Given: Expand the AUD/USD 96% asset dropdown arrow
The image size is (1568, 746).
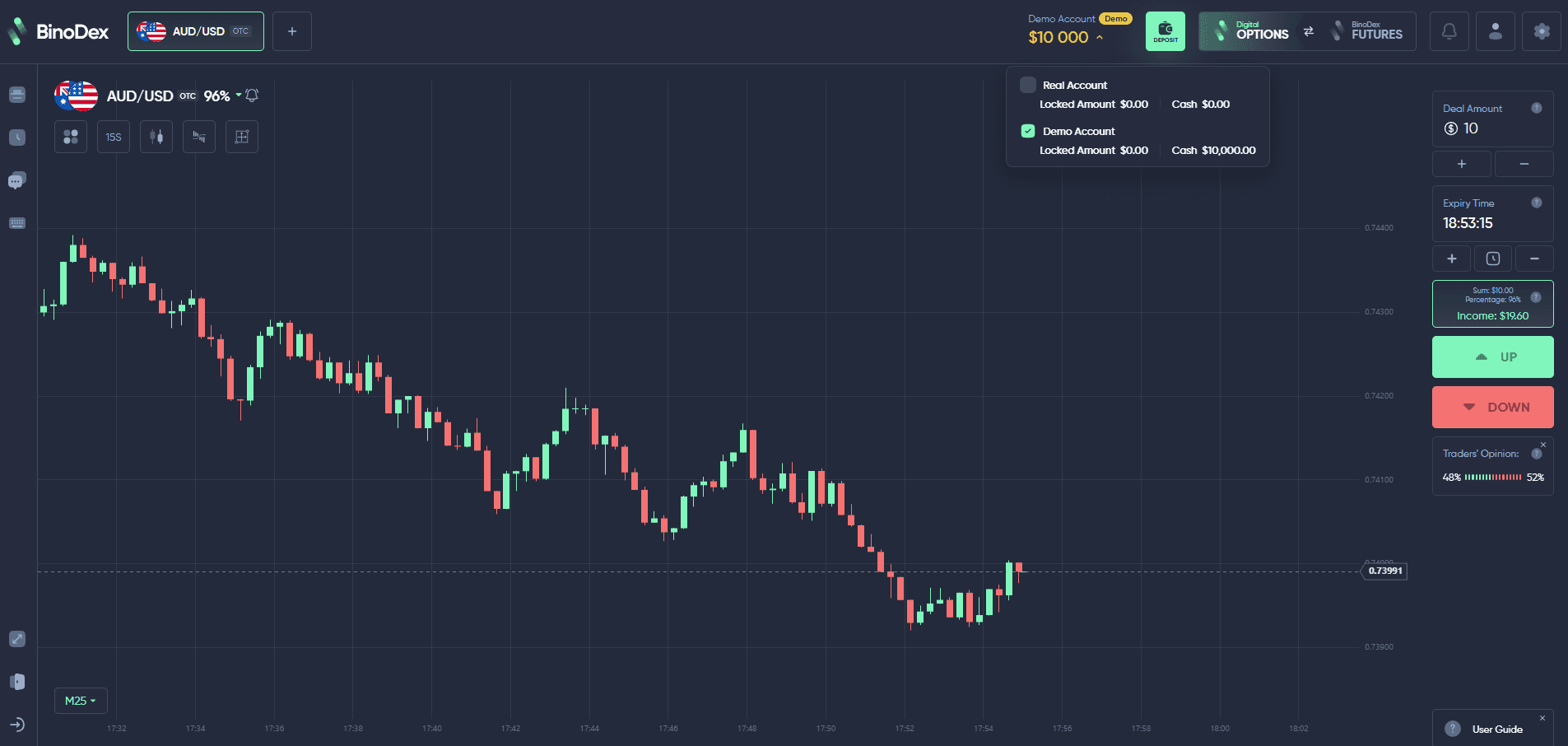Looking at the screenshot, I should tap(239, 95).
